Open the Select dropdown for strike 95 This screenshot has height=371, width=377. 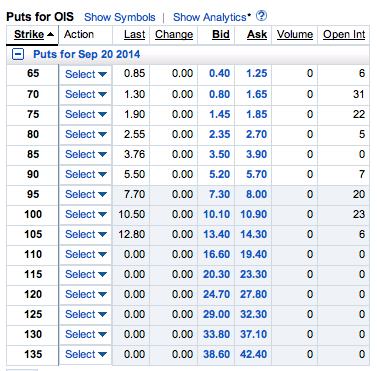pos(86,194)
